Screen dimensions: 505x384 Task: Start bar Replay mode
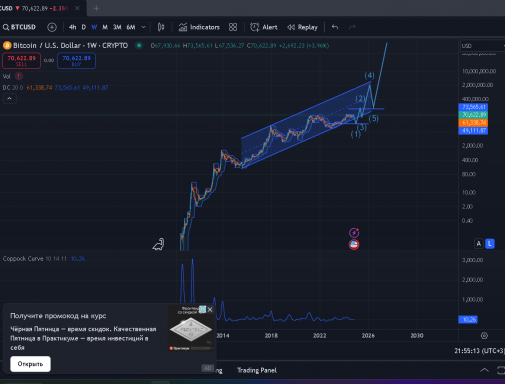(302, 27)
